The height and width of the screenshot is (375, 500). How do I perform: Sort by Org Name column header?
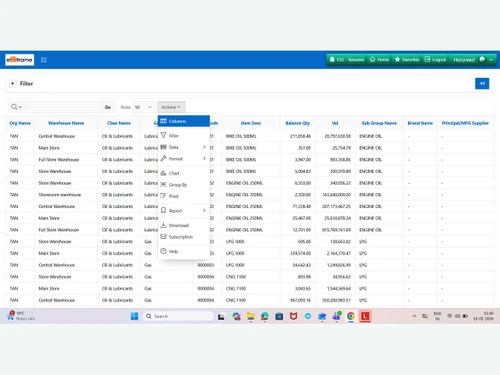point(20,123)
